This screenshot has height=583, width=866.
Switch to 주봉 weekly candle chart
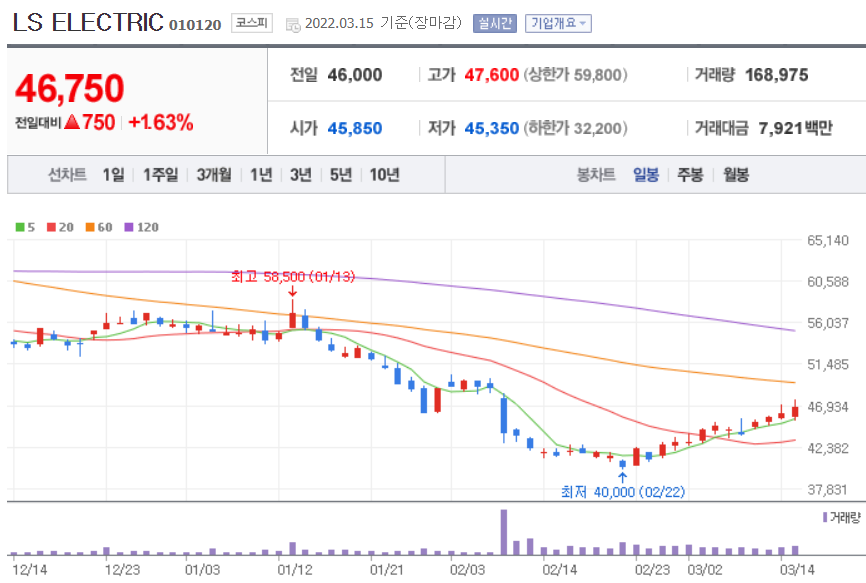690,175
